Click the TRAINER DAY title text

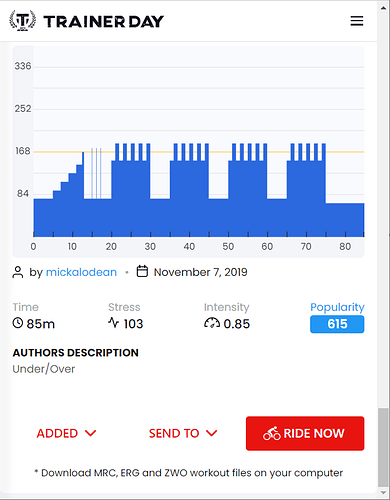coord(104,22)
